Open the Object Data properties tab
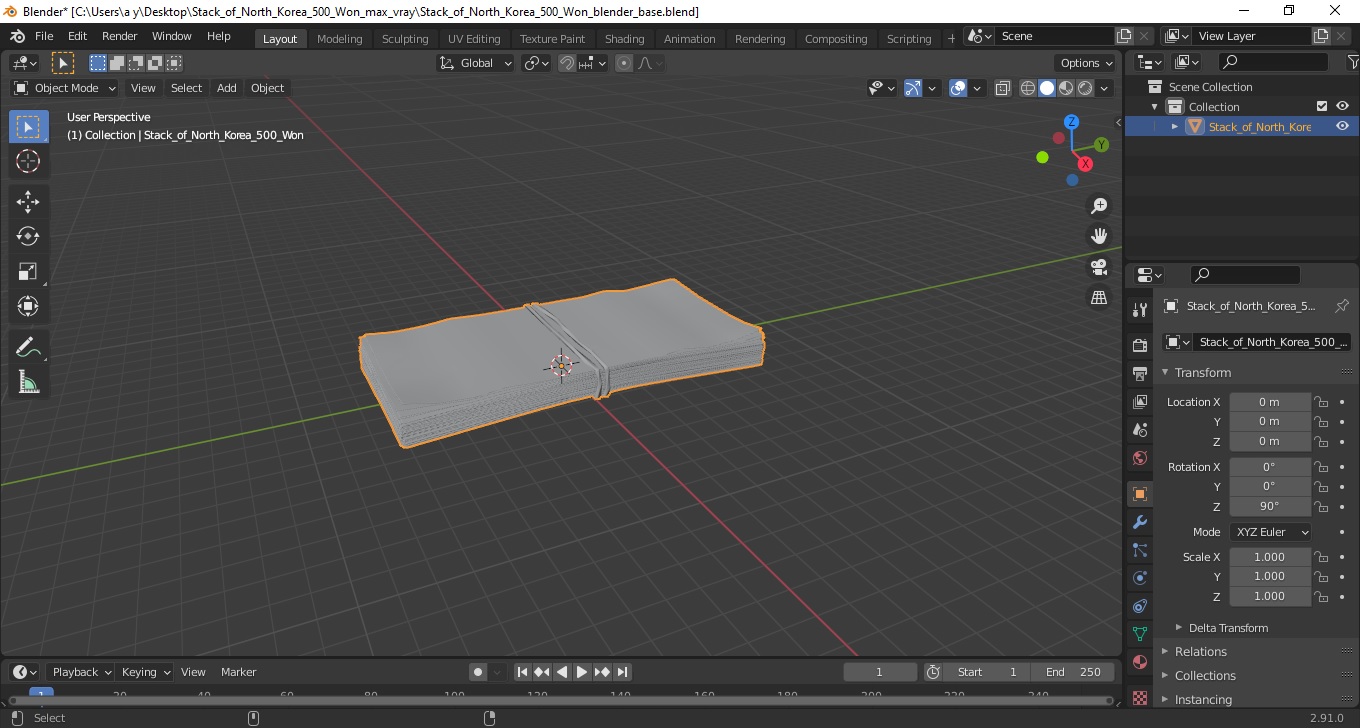Screen dimensions: 1360x728 (1139, 634)
